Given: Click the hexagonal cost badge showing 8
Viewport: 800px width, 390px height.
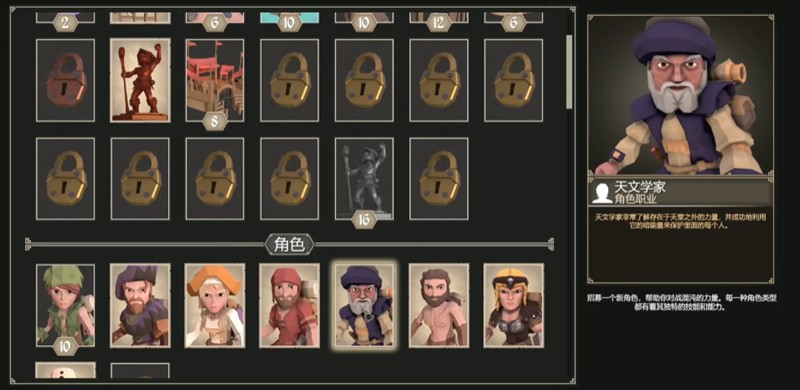Looking at the screenshot, I should pyautogui.click(x=215, y=121).
